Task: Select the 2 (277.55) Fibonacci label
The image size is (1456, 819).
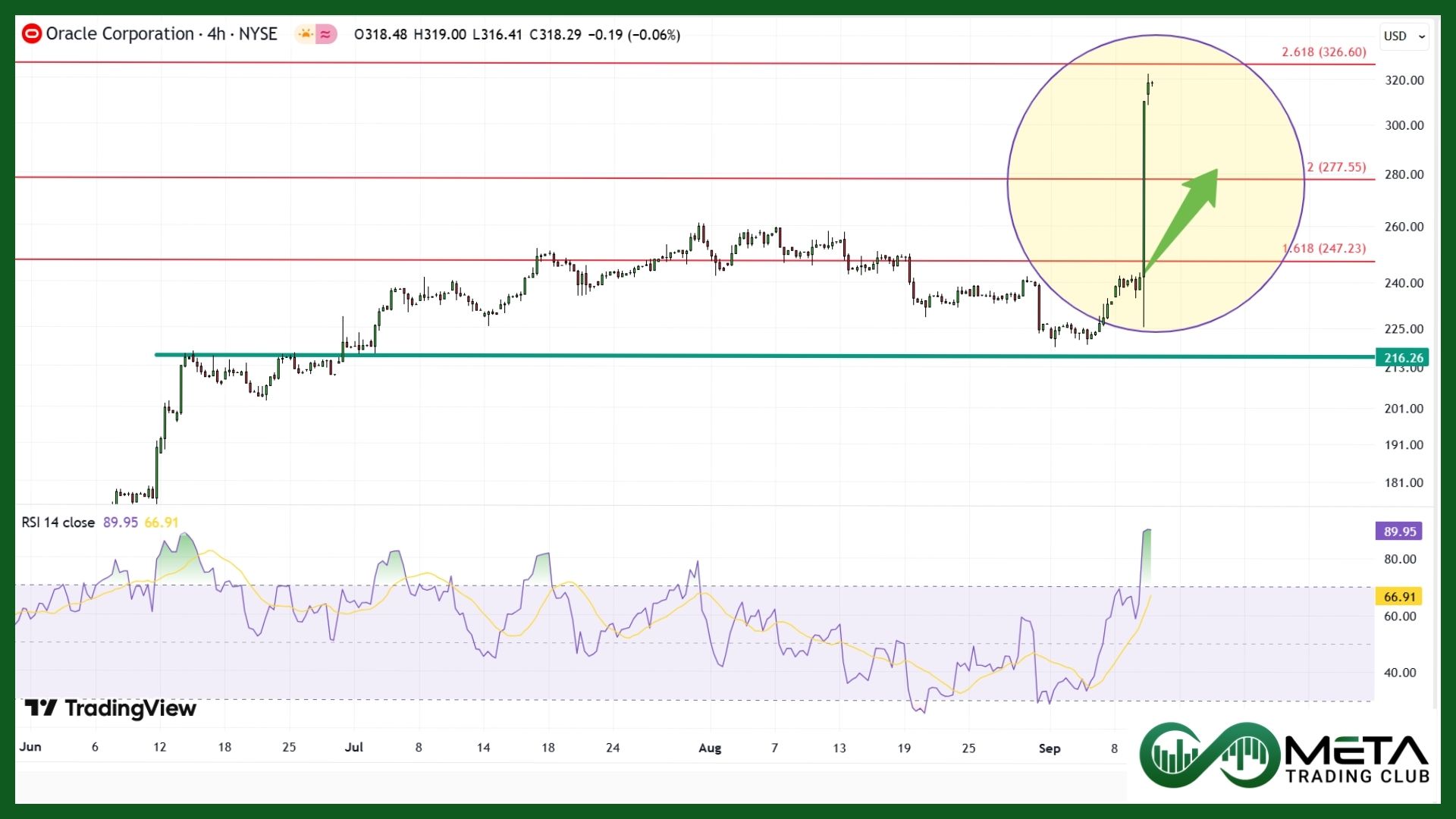Action: [1336, 167]
